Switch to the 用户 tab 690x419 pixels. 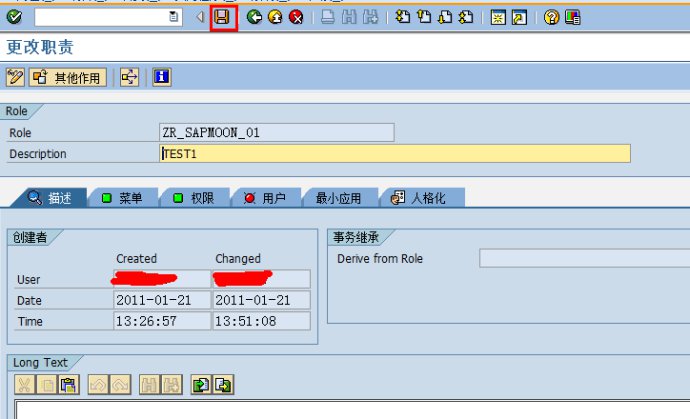[266, 198]
